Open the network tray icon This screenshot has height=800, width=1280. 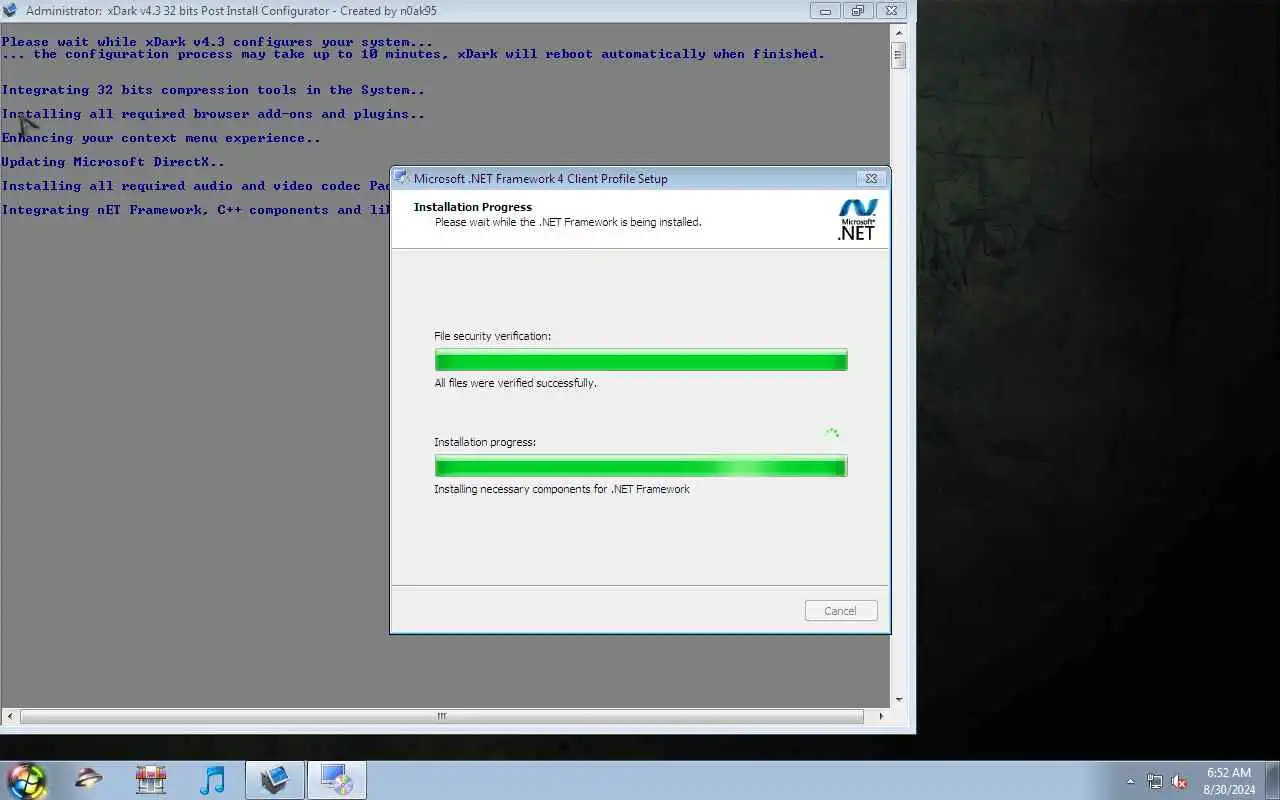coord(1155,781)
